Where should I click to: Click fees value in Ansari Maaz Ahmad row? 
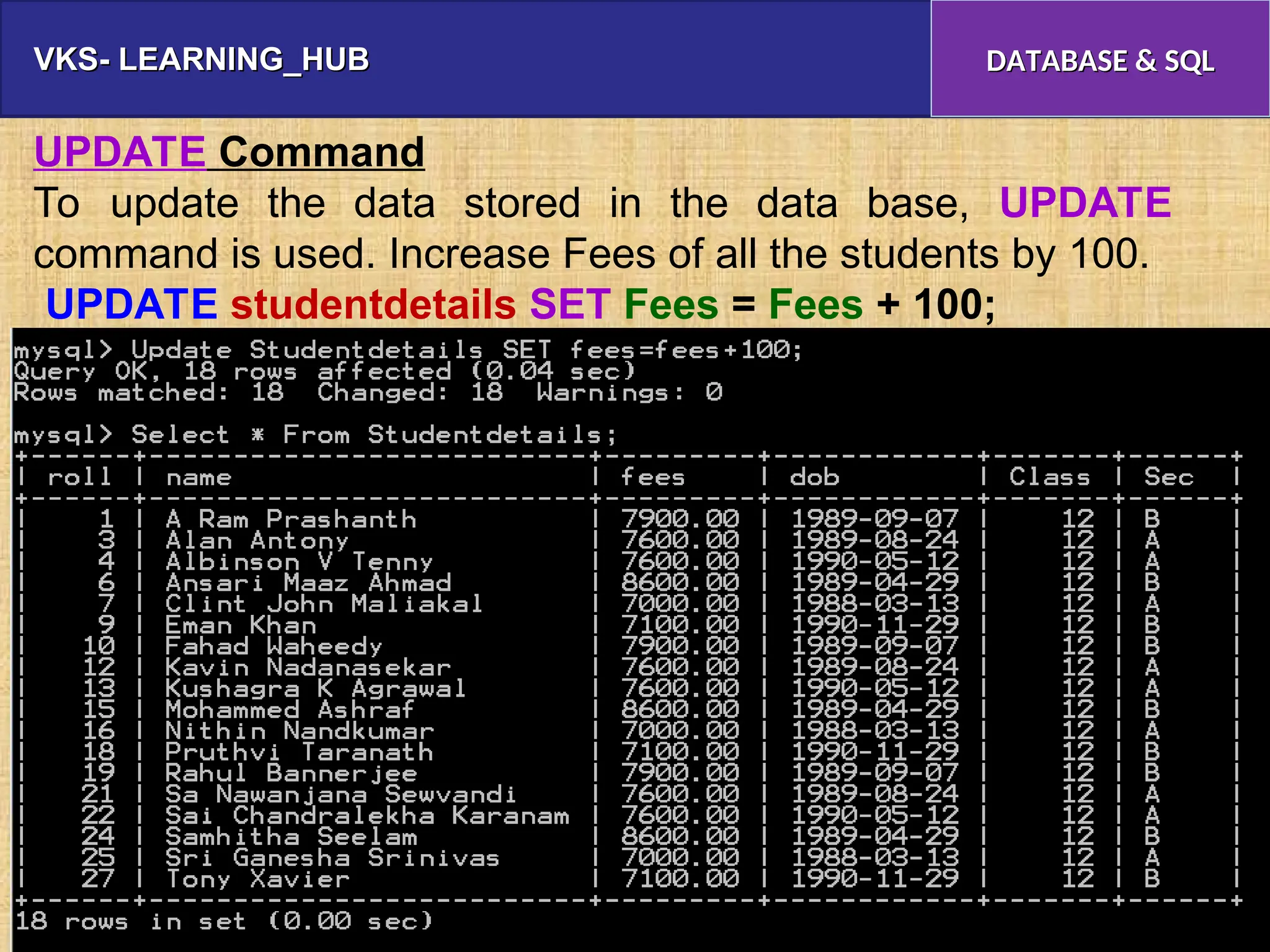pos(680,583)
